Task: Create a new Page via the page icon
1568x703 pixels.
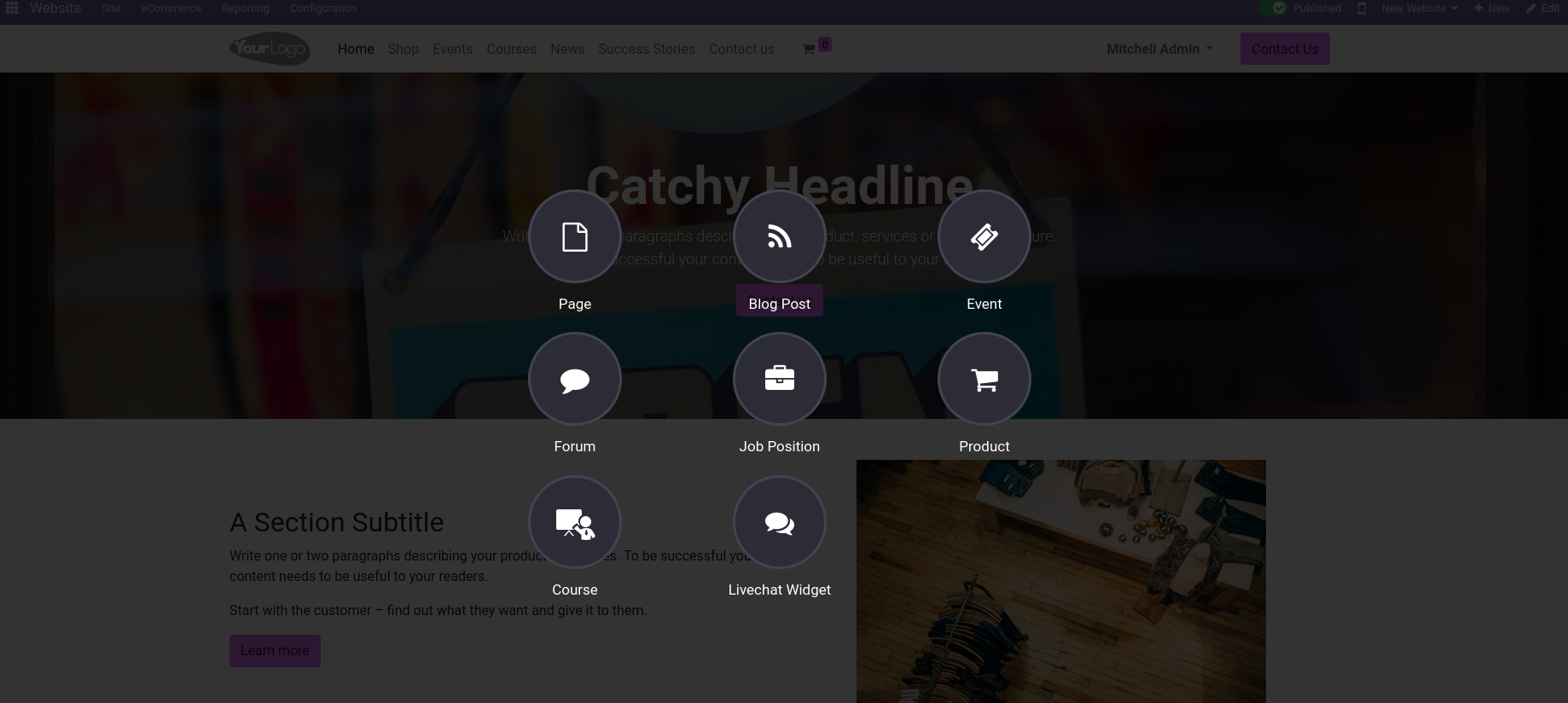Action: click(x=575, y=236)
